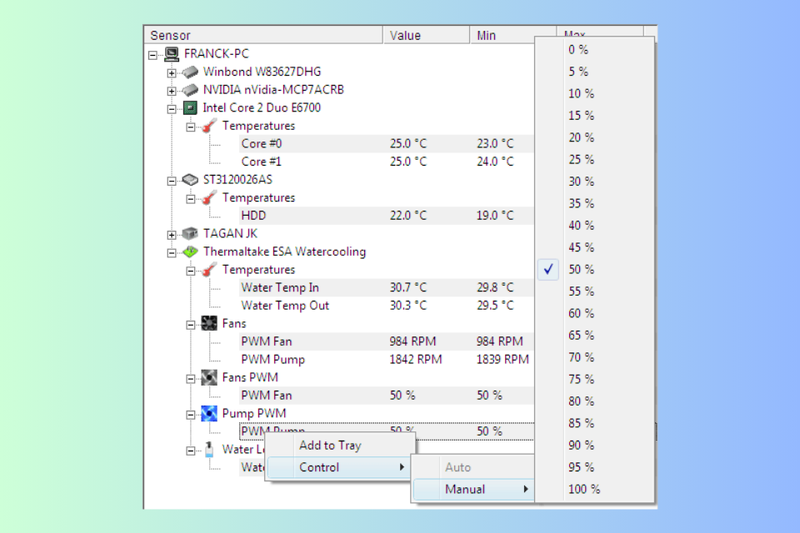Image resolution: width=800 pixels, height=533 pixels.
Task: Select 35 % manual speed
Action: (595, 204)
